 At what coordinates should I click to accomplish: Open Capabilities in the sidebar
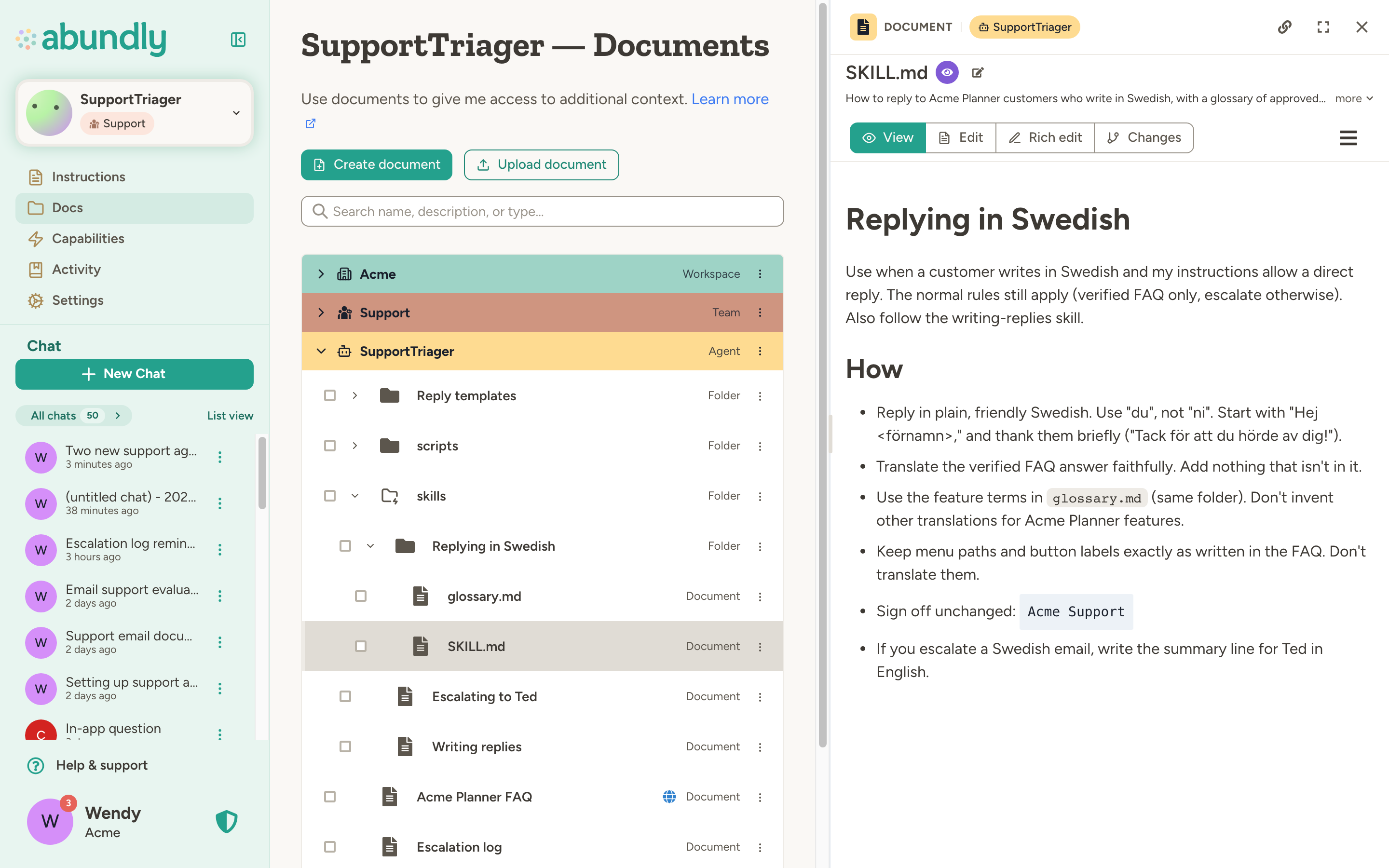pyautogui.click(x=134, y=238)
